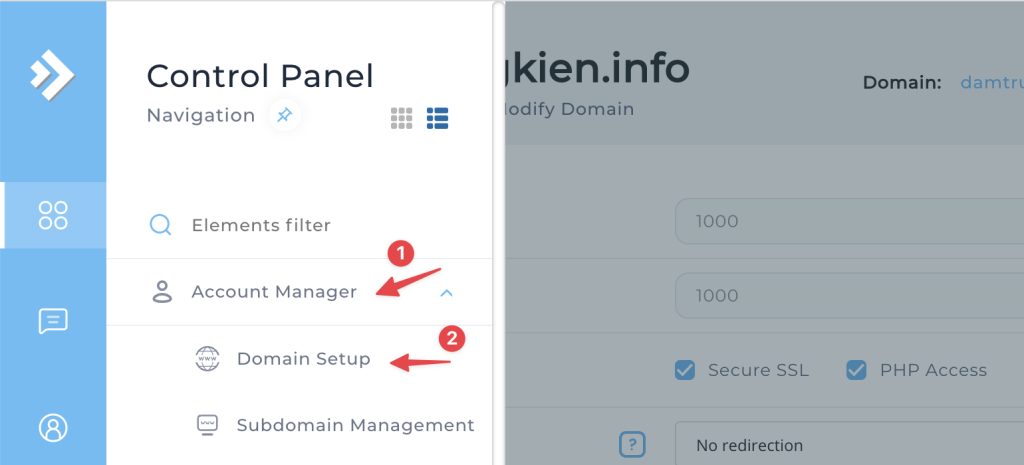Switch navigation to grid view
This screenshot has height=465, width=1024.
click(x=402, y=118)
